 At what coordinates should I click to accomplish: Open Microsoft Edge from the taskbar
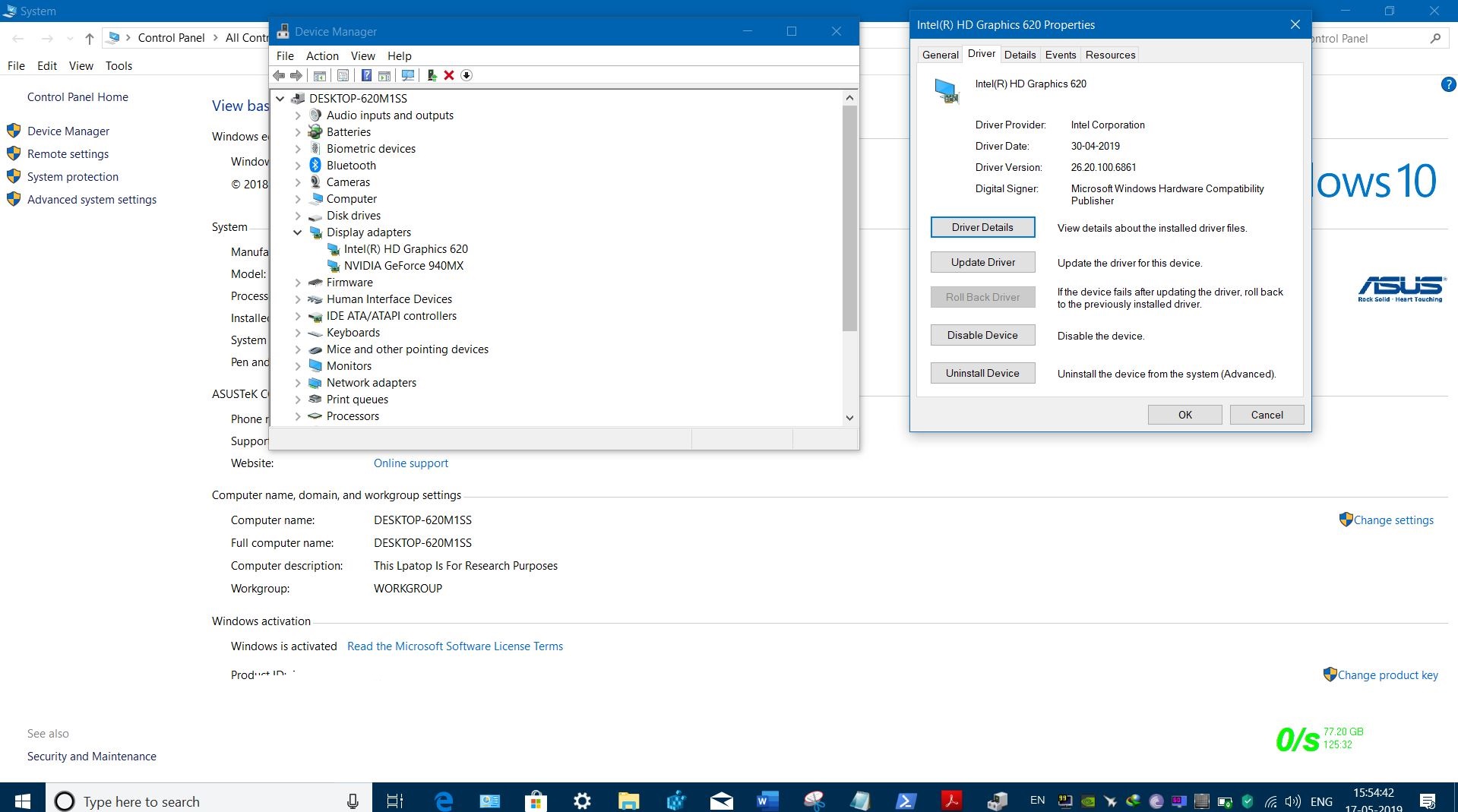[x=444, y=801]
